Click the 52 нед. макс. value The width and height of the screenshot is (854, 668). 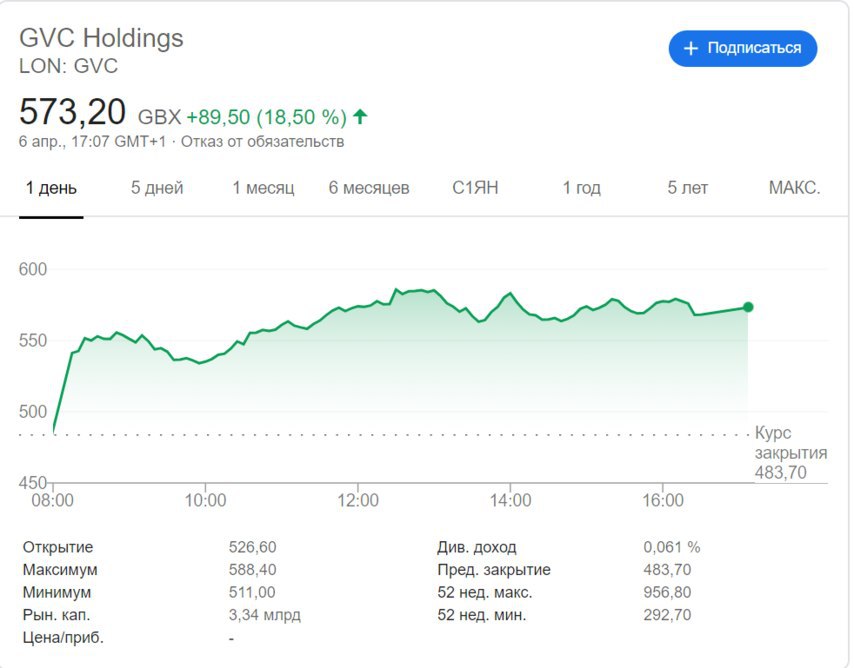667,592
